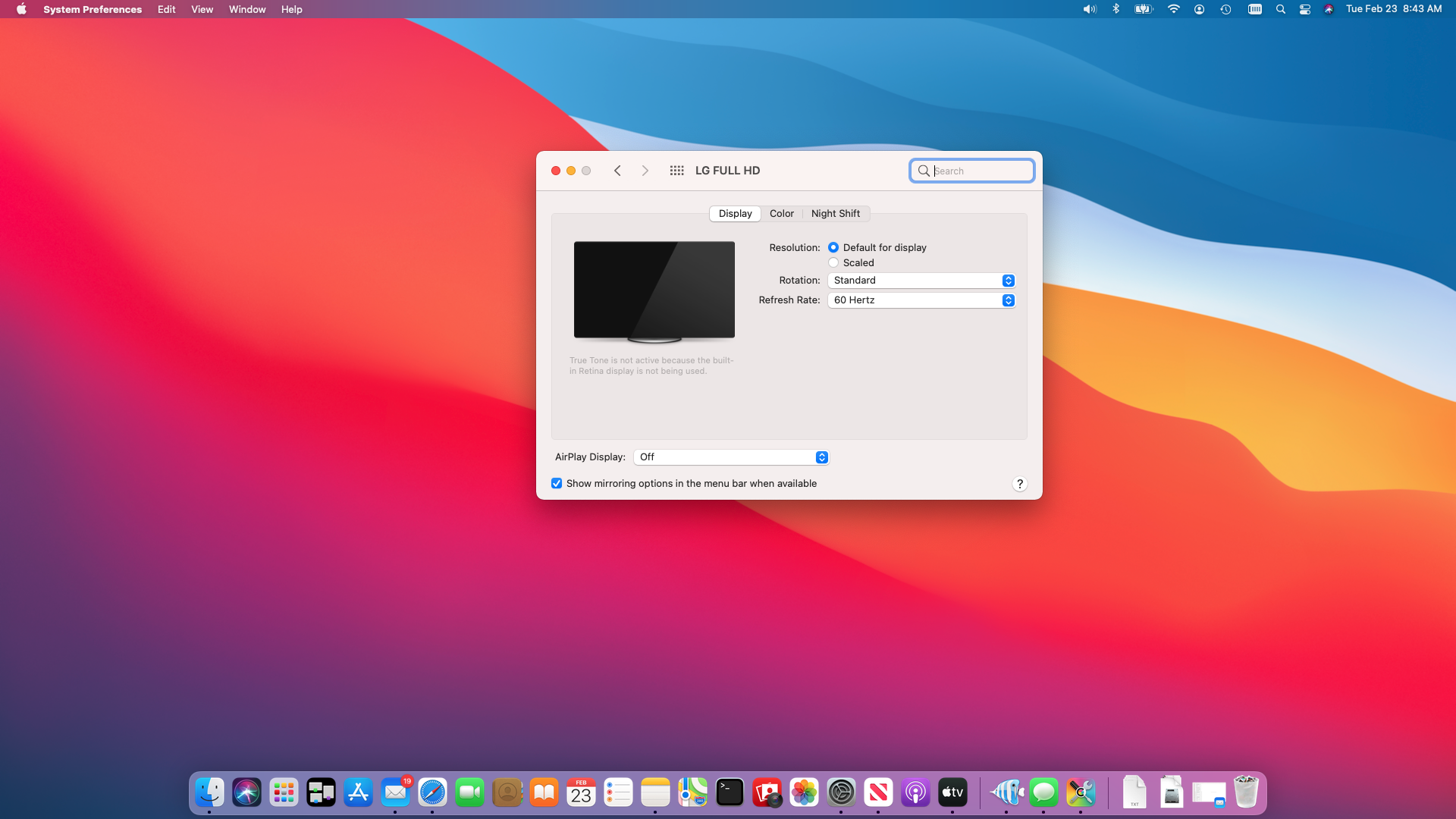Open the View menu
This screenshot has height=819, width=1456.
click(x=202, y=9)
